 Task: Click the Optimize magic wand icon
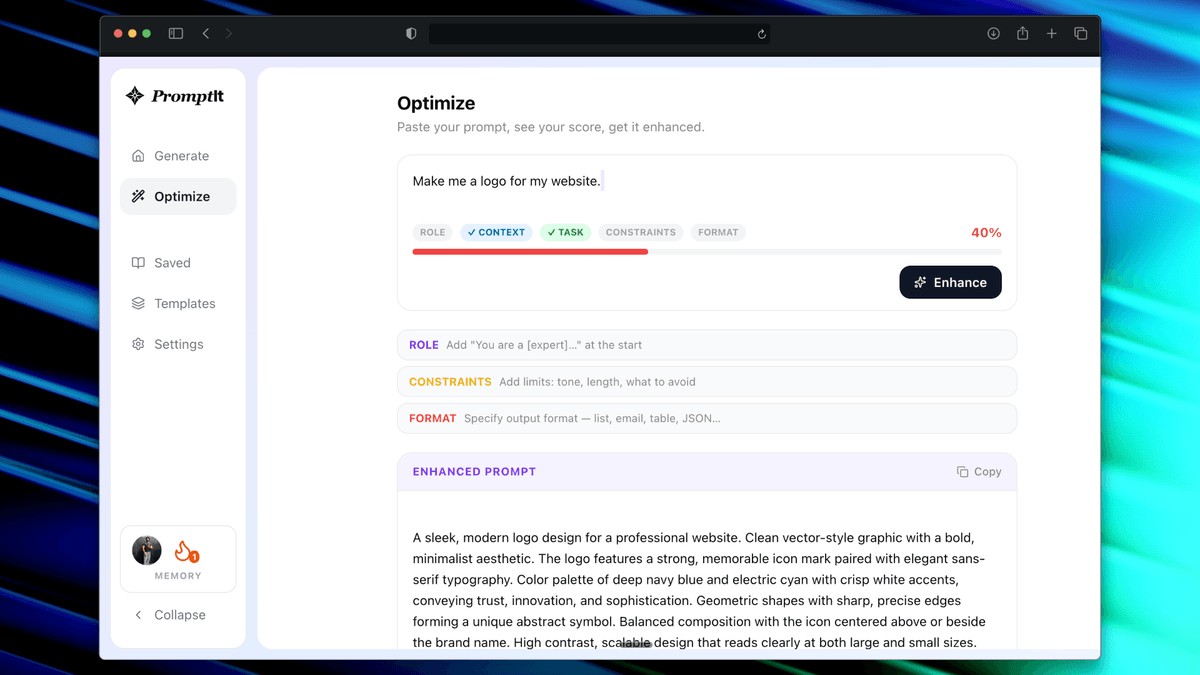coord(138,196)
